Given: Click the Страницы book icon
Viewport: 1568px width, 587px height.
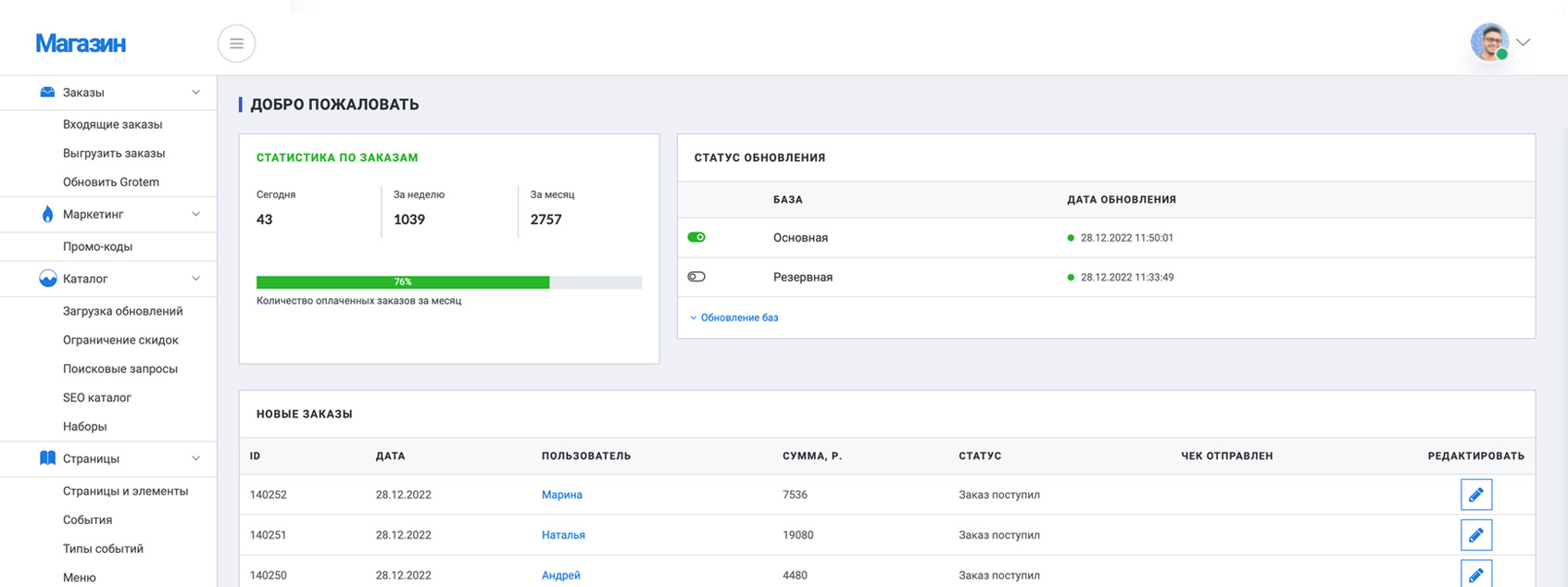Looking at the screenshot, I should 47,458.
